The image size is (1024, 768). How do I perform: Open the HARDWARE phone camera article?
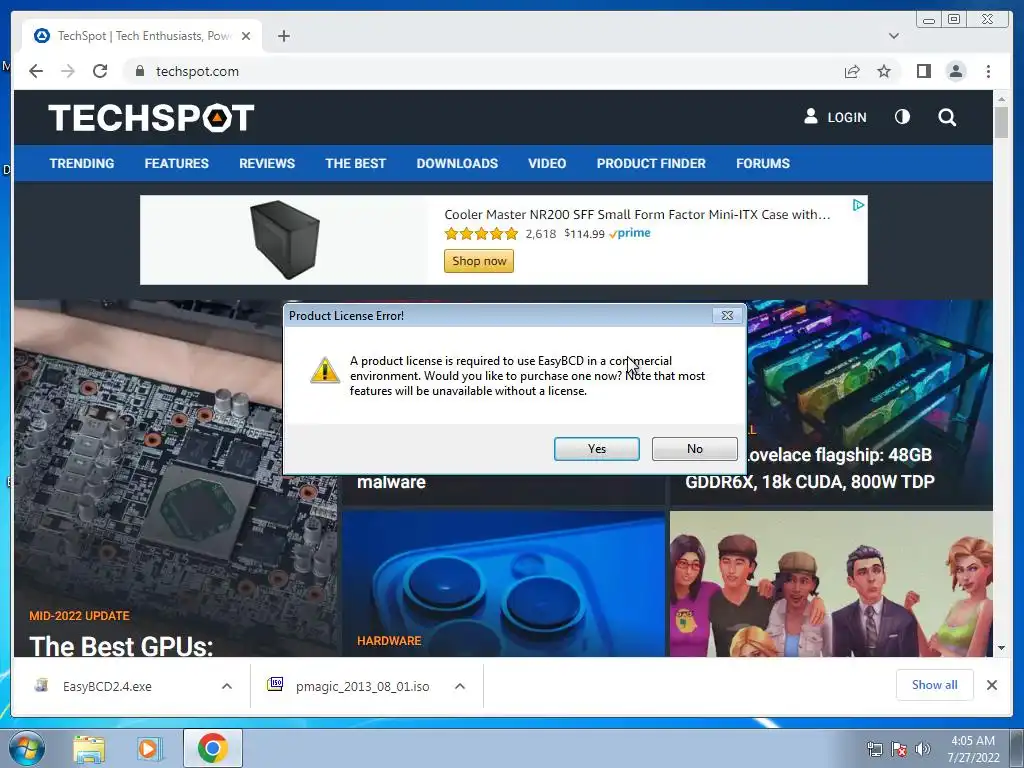(503, 584)
